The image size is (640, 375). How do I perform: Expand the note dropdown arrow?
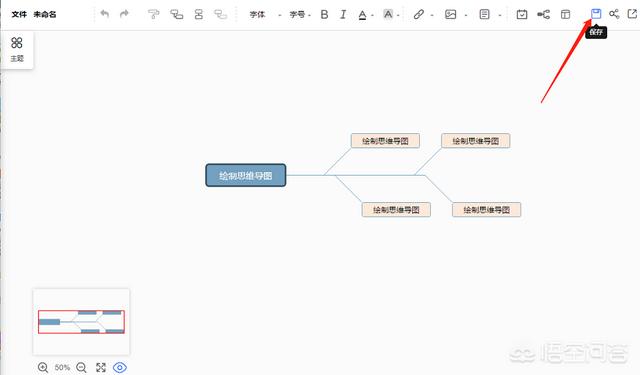500,16
